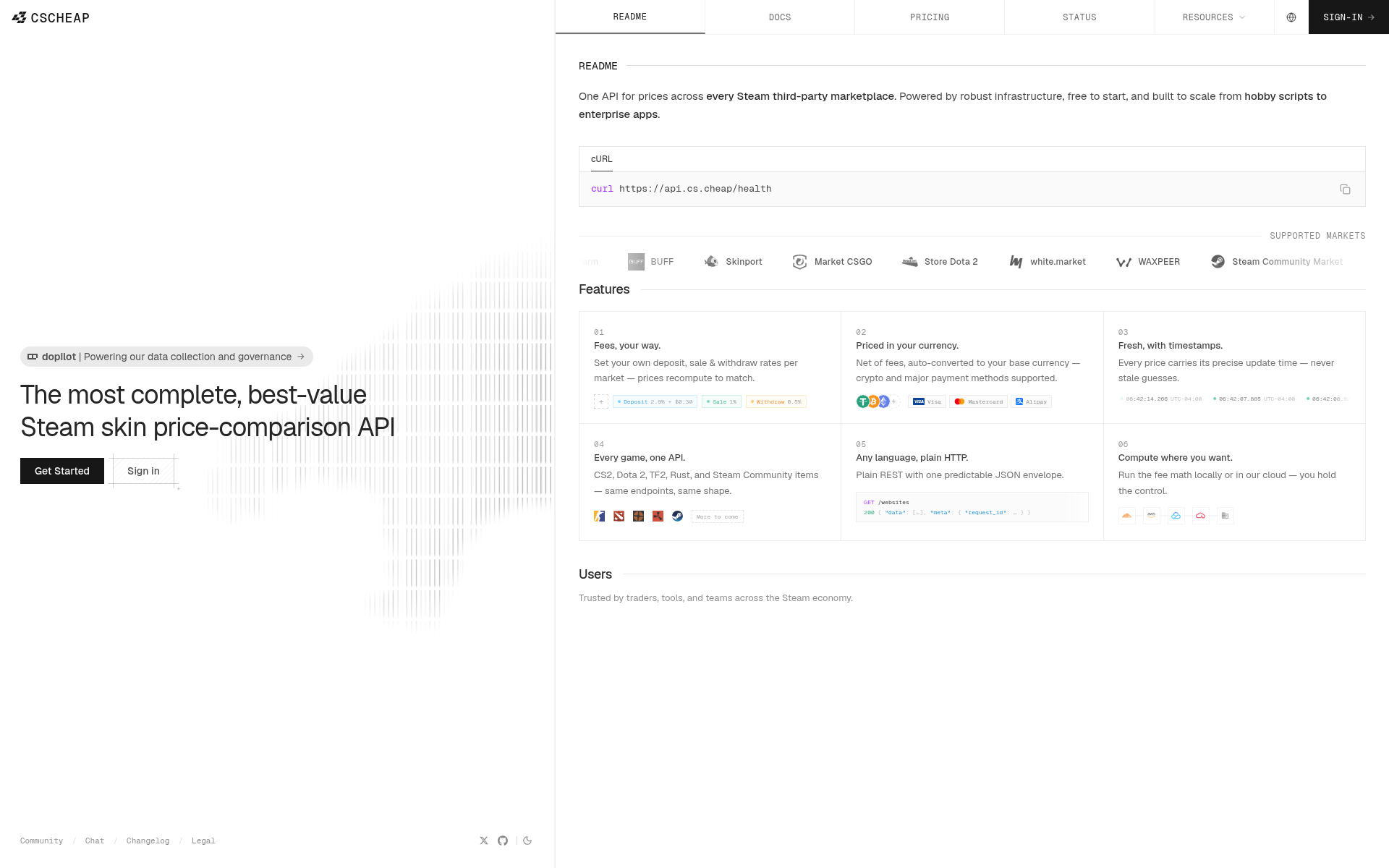The height and width of the screenshot is (868, 1389).
Task: Click the Sign in button beside Get Started
Action: (143, 471)
